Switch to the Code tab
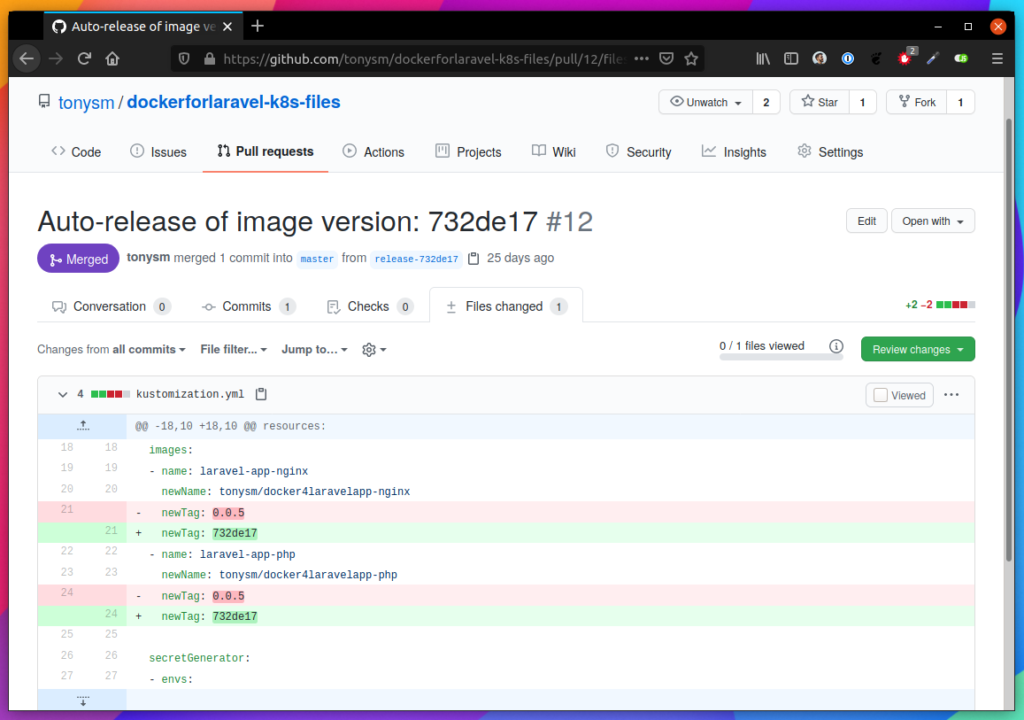The width and height of the screenshot is (1024, 720). (76, 152)
